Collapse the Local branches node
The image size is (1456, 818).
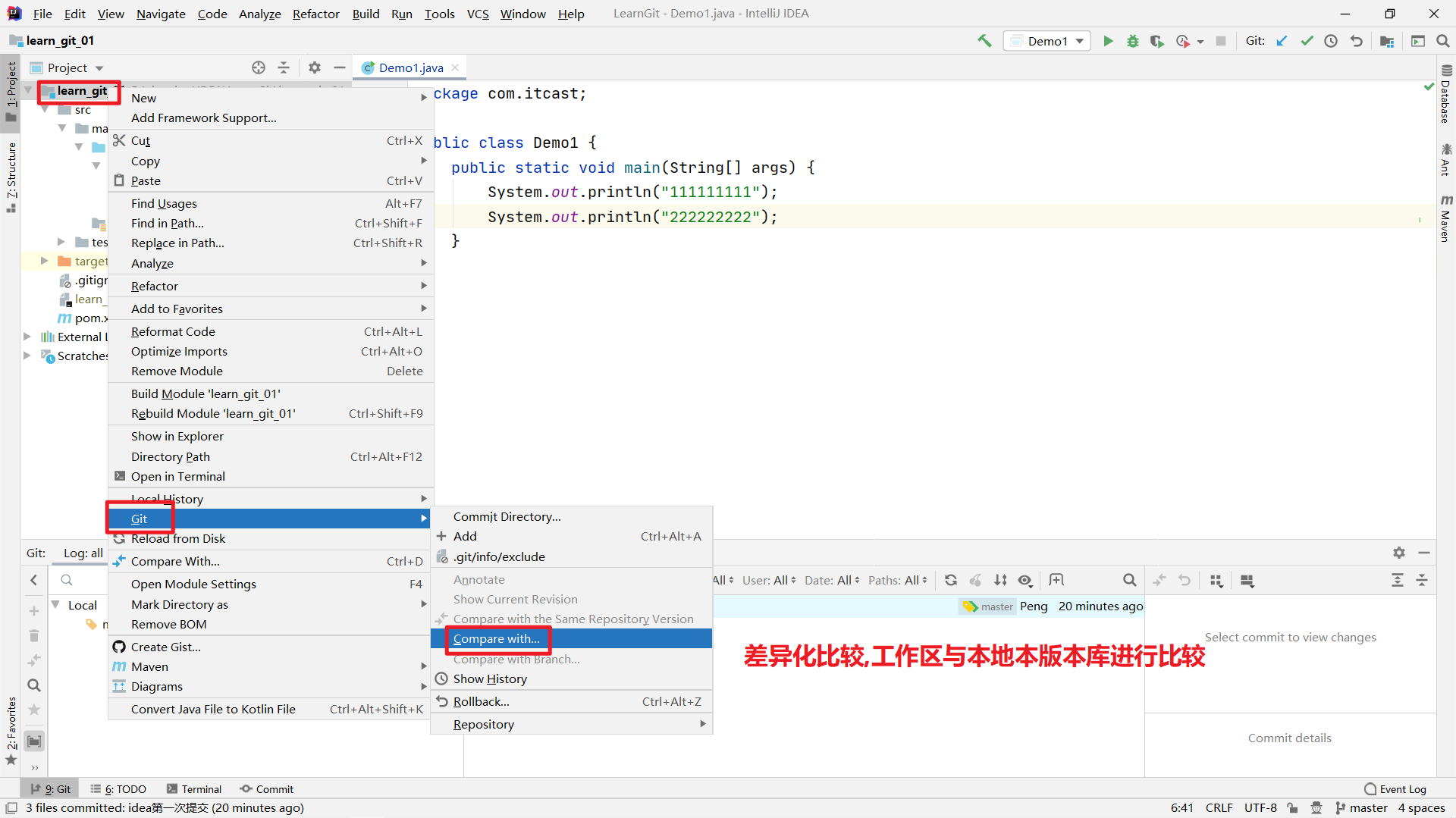[55, 605]
